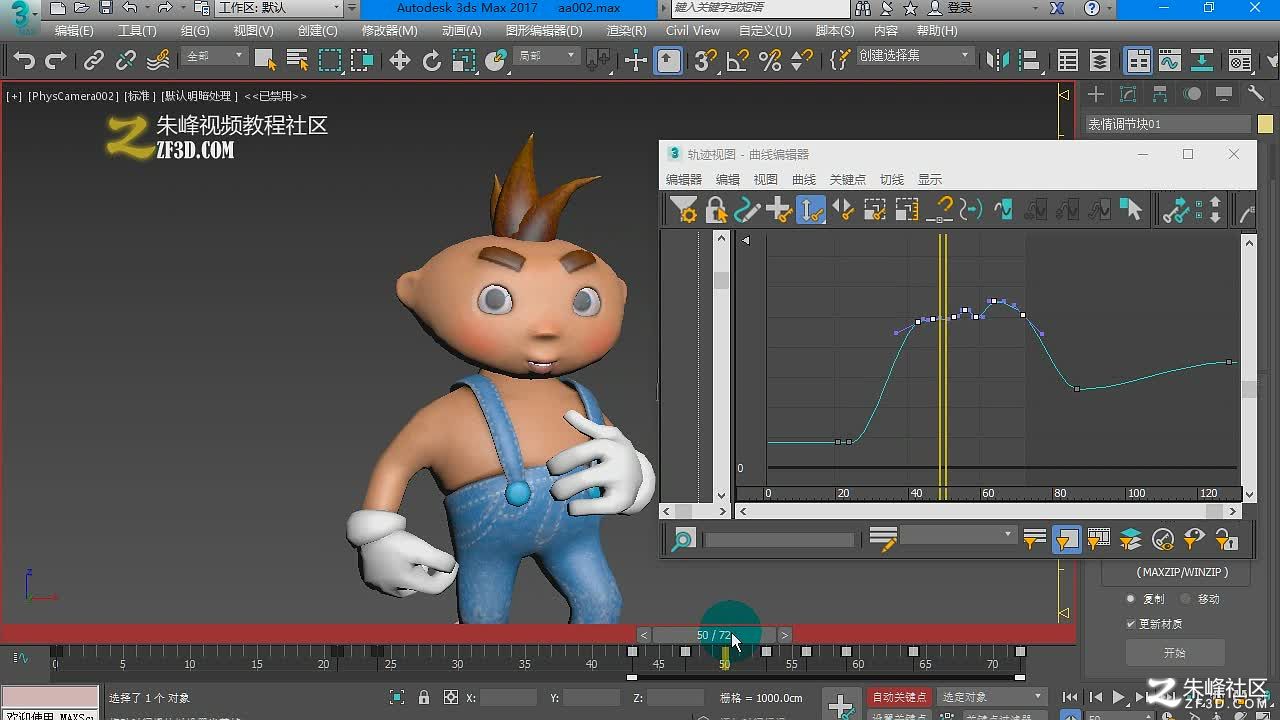Screen dimensions: 1280x720
Task: Toggle the Angle Snap button
Action: pyautogui.click(x=738, y=61)
